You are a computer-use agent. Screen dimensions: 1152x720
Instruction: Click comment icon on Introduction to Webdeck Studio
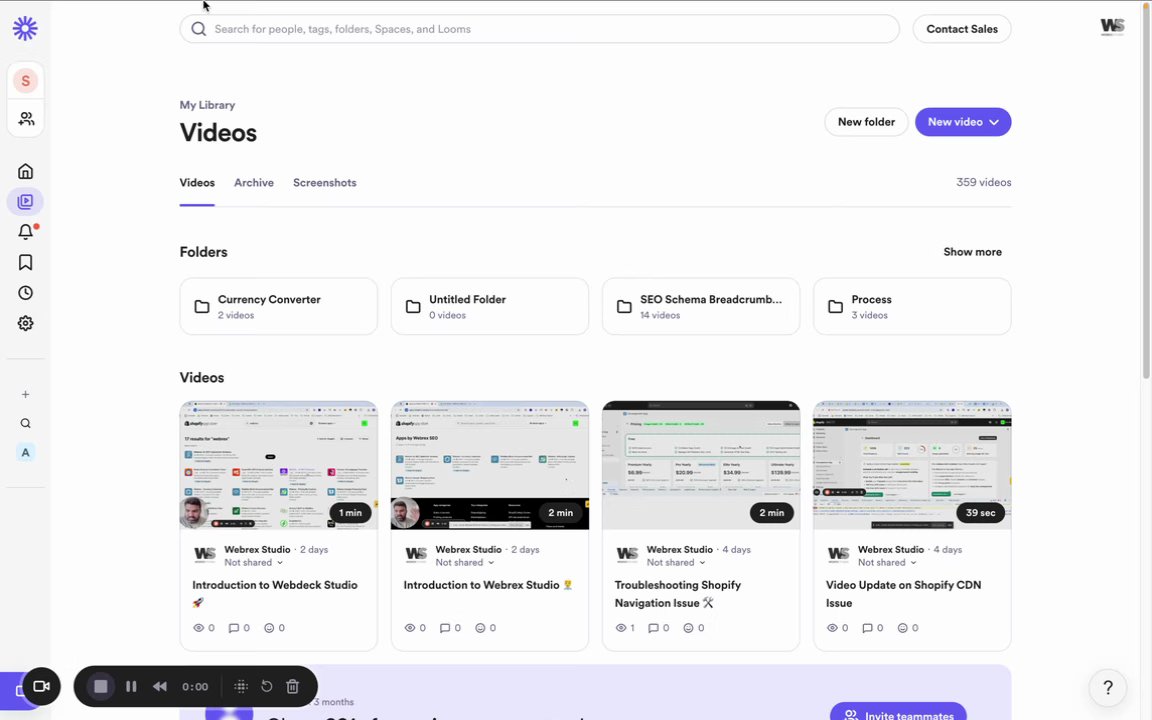pos(234,628)
